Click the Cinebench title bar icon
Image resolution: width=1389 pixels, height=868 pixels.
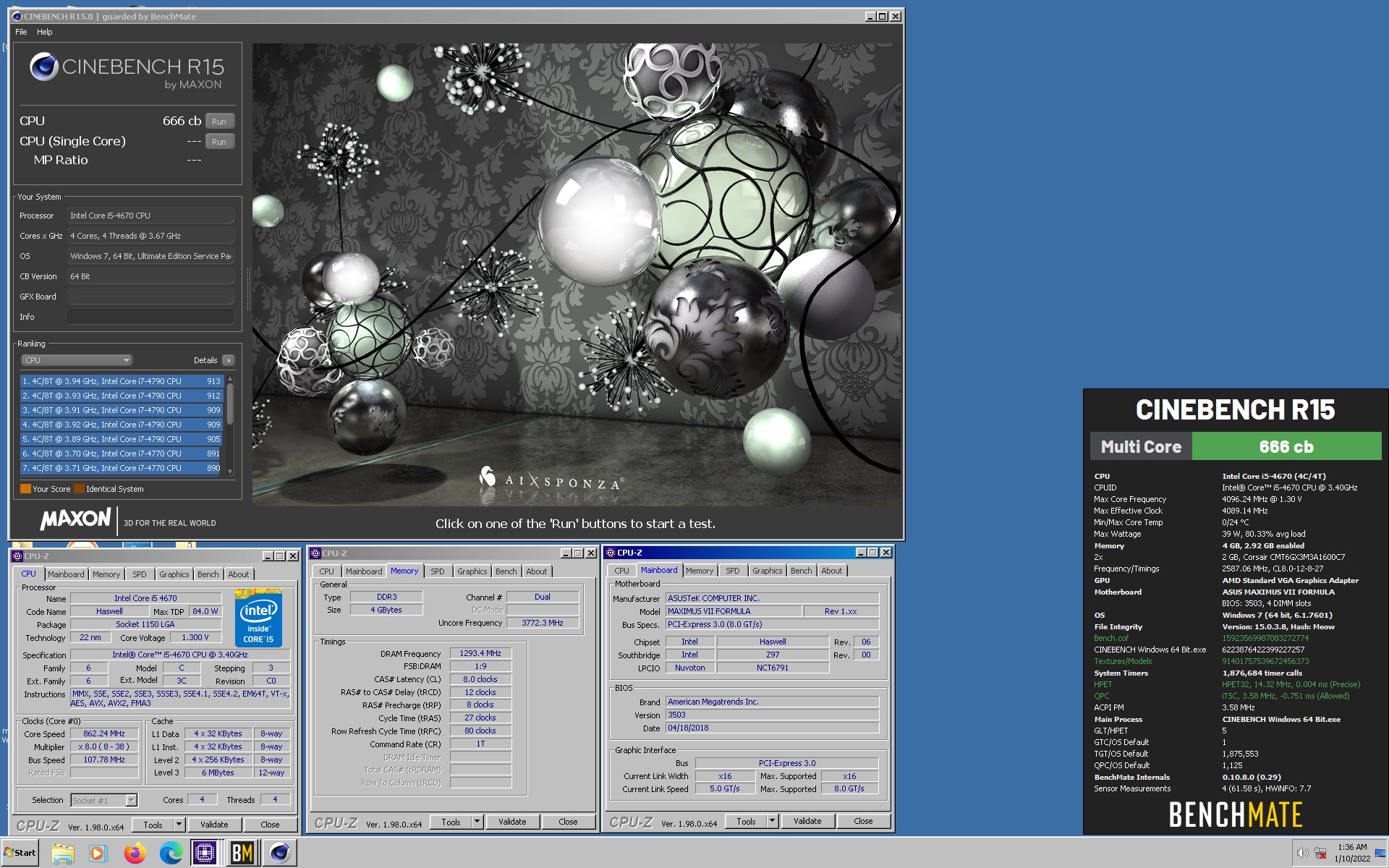coord(17,16)
